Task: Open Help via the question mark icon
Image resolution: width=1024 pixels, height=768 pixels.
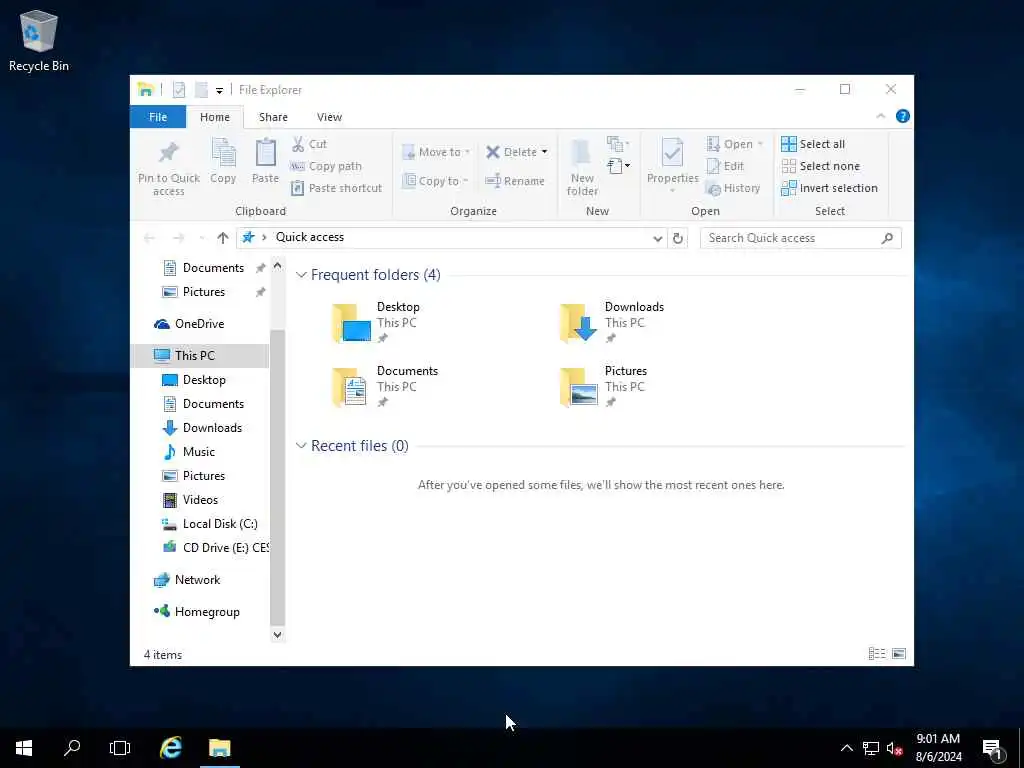Action: tap(903, 116)
